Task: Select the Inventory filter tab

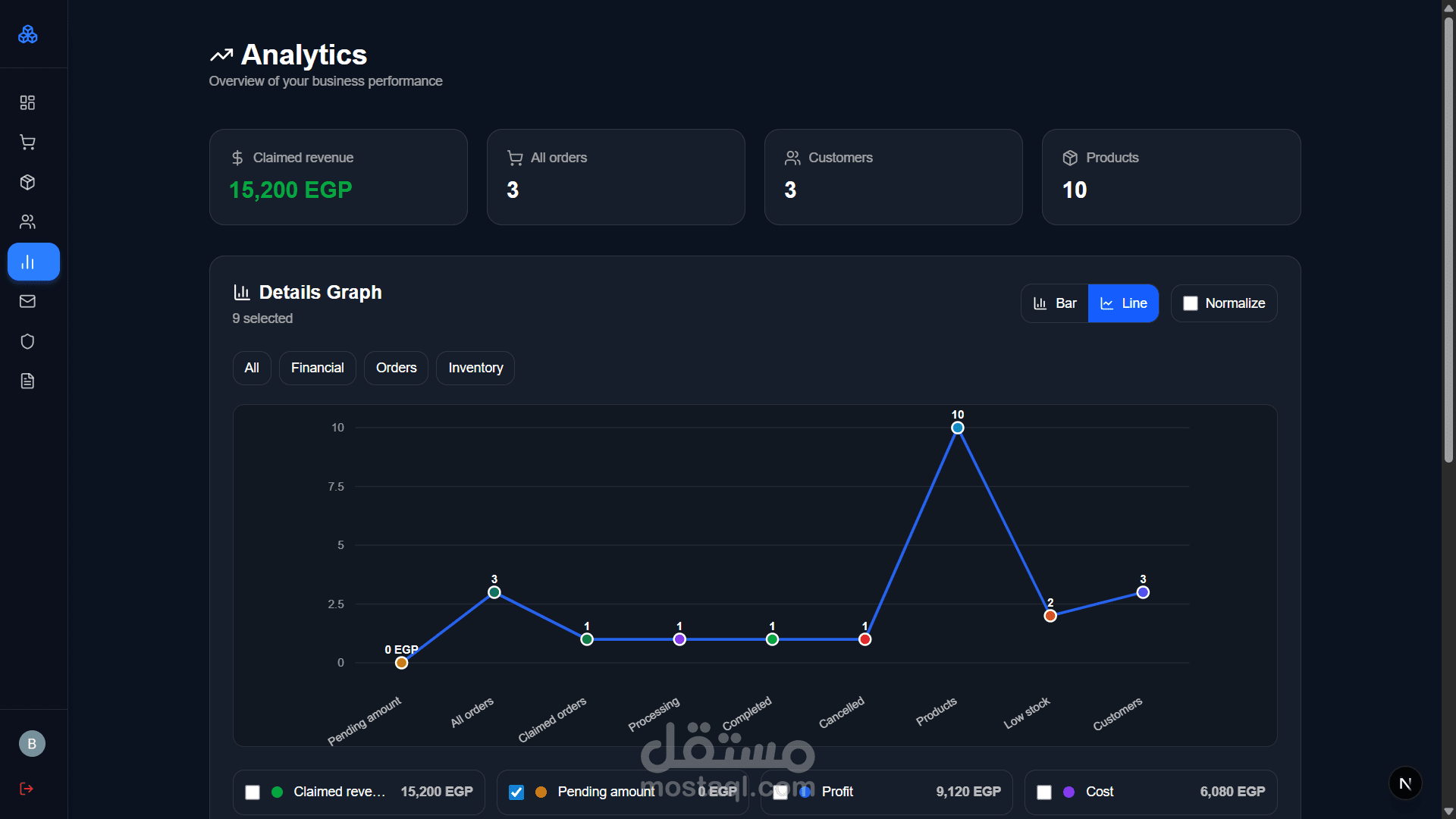Action: tap(475, 368)
